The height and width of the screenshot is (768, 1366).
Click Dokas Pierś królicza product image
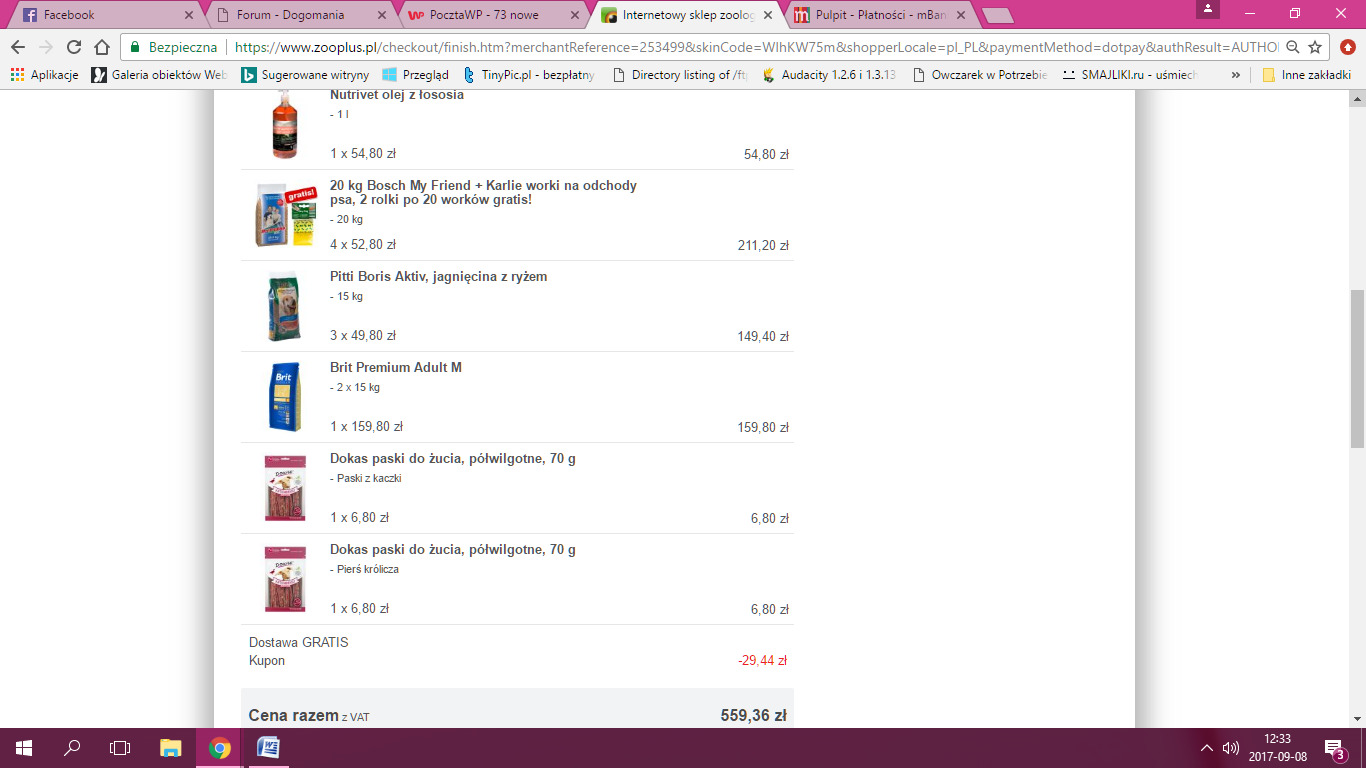[x=285, y=579]
